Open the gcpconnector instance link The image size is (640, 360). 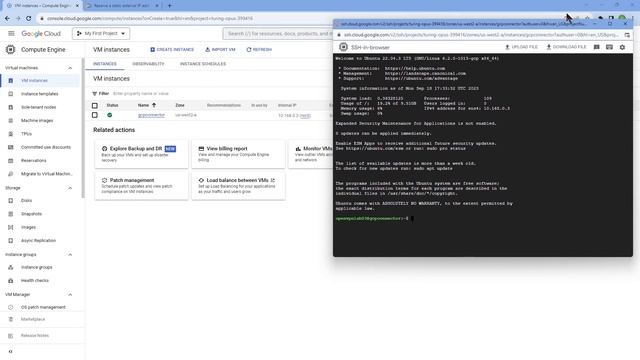tap(151, 116)
